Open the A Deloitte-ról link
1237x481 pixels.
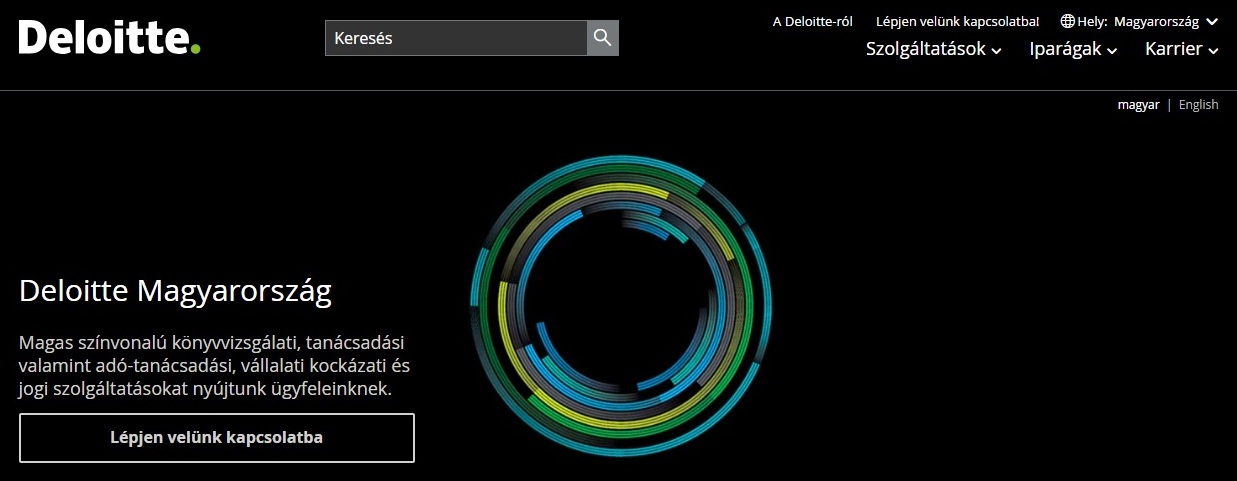[813, 21]
